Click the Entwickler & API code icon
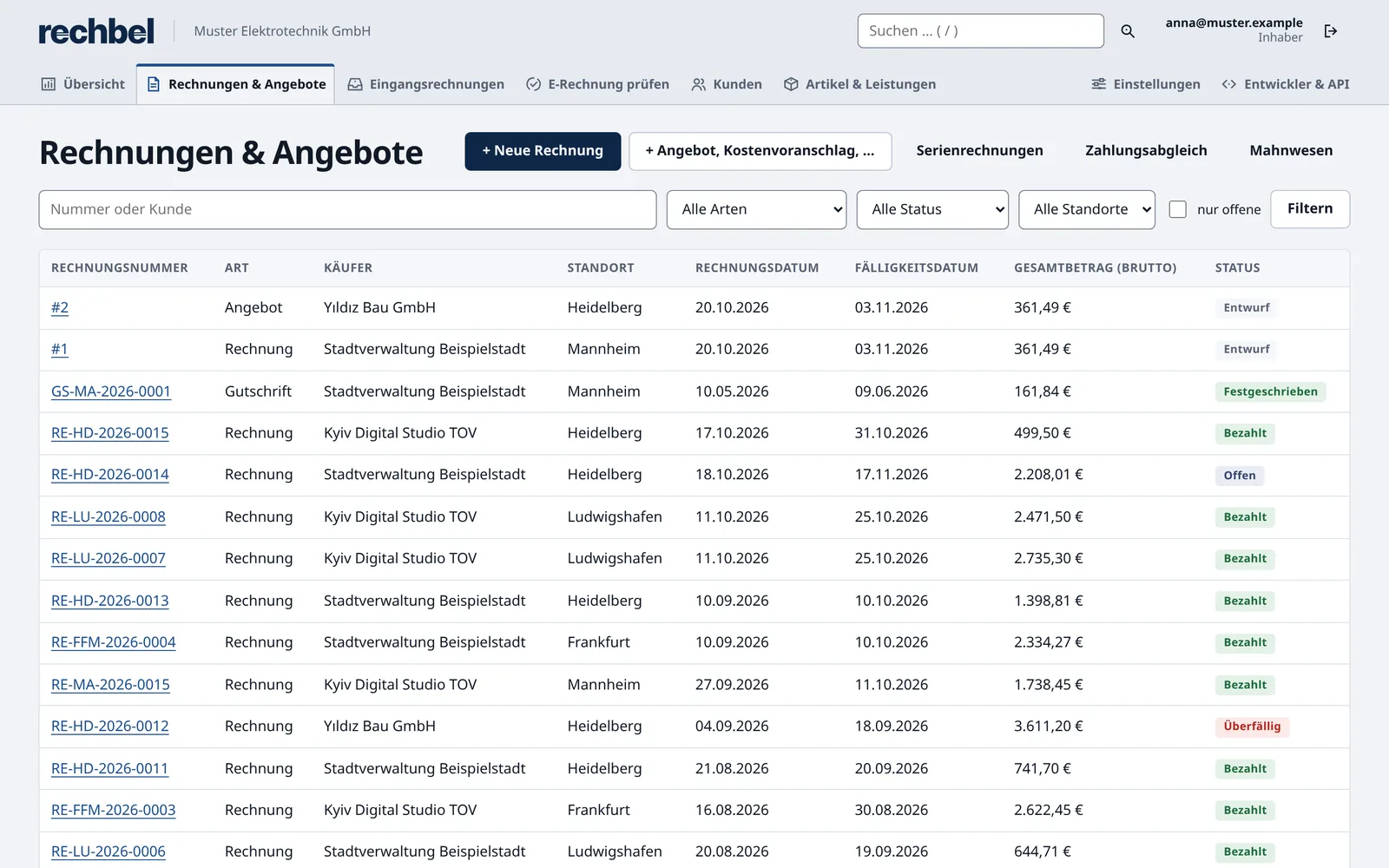 click(1229, 84)
